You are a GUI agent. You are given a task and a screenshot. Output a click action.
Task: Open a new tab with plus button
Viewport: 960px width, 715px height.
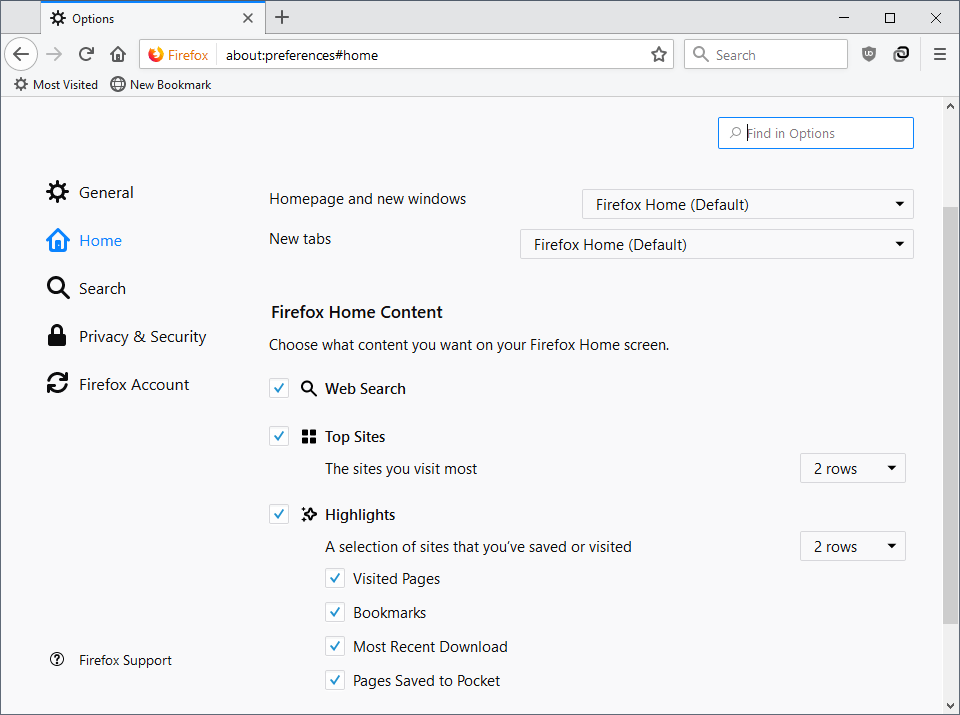point(282,17)
